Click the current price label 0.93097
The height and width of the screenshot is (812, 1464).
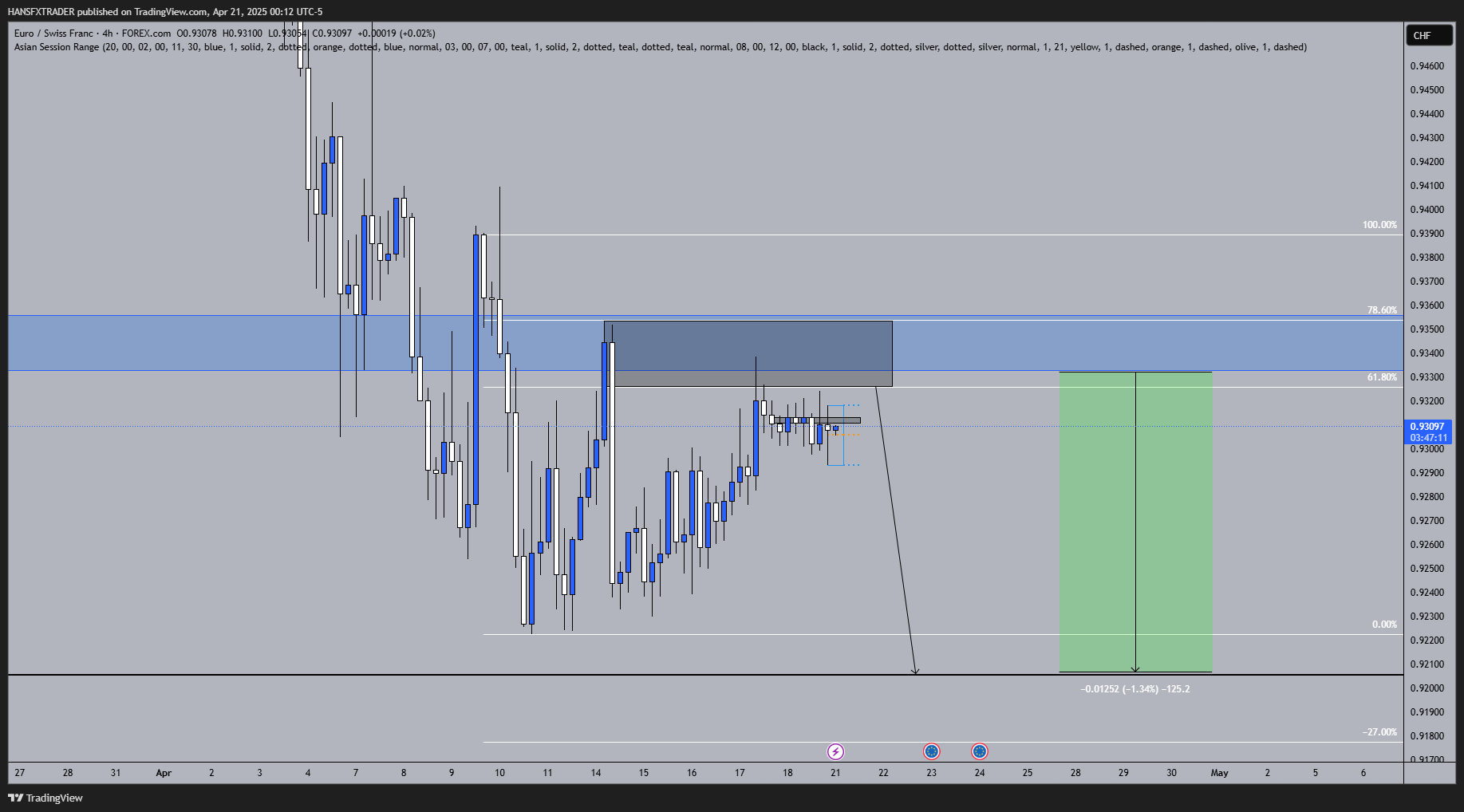(x=1427, y=427)
